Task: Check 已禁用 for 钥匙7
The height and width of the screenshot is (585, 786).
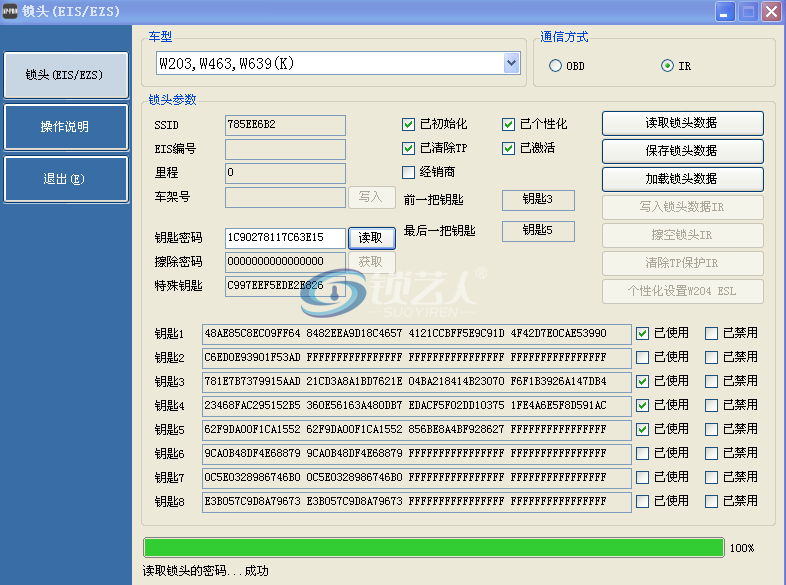Action: pyautogui.click(x=711, y=477)
